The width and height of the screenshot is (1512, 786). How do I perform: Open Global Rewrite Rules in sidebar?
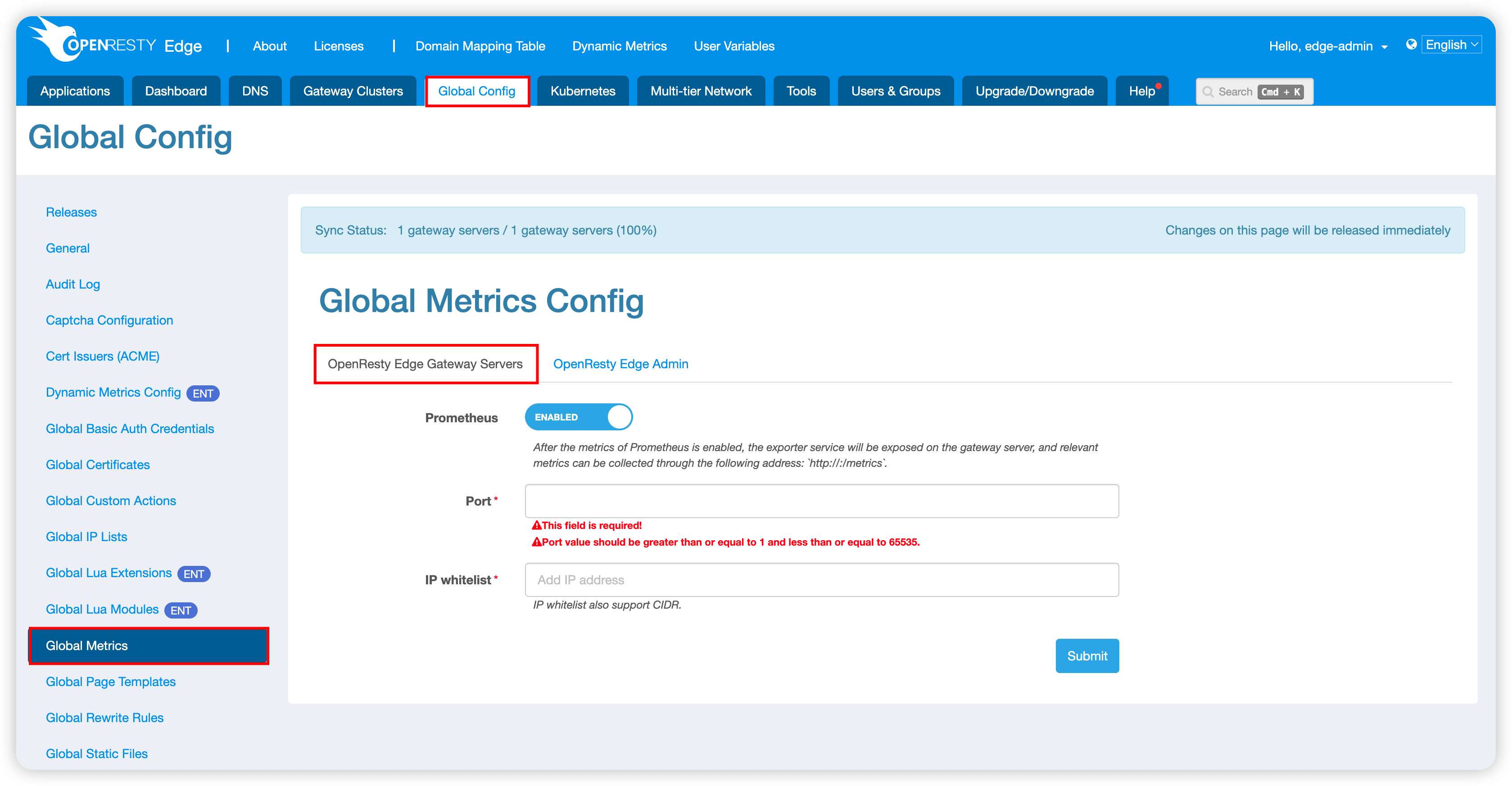(x=104, y=717)
